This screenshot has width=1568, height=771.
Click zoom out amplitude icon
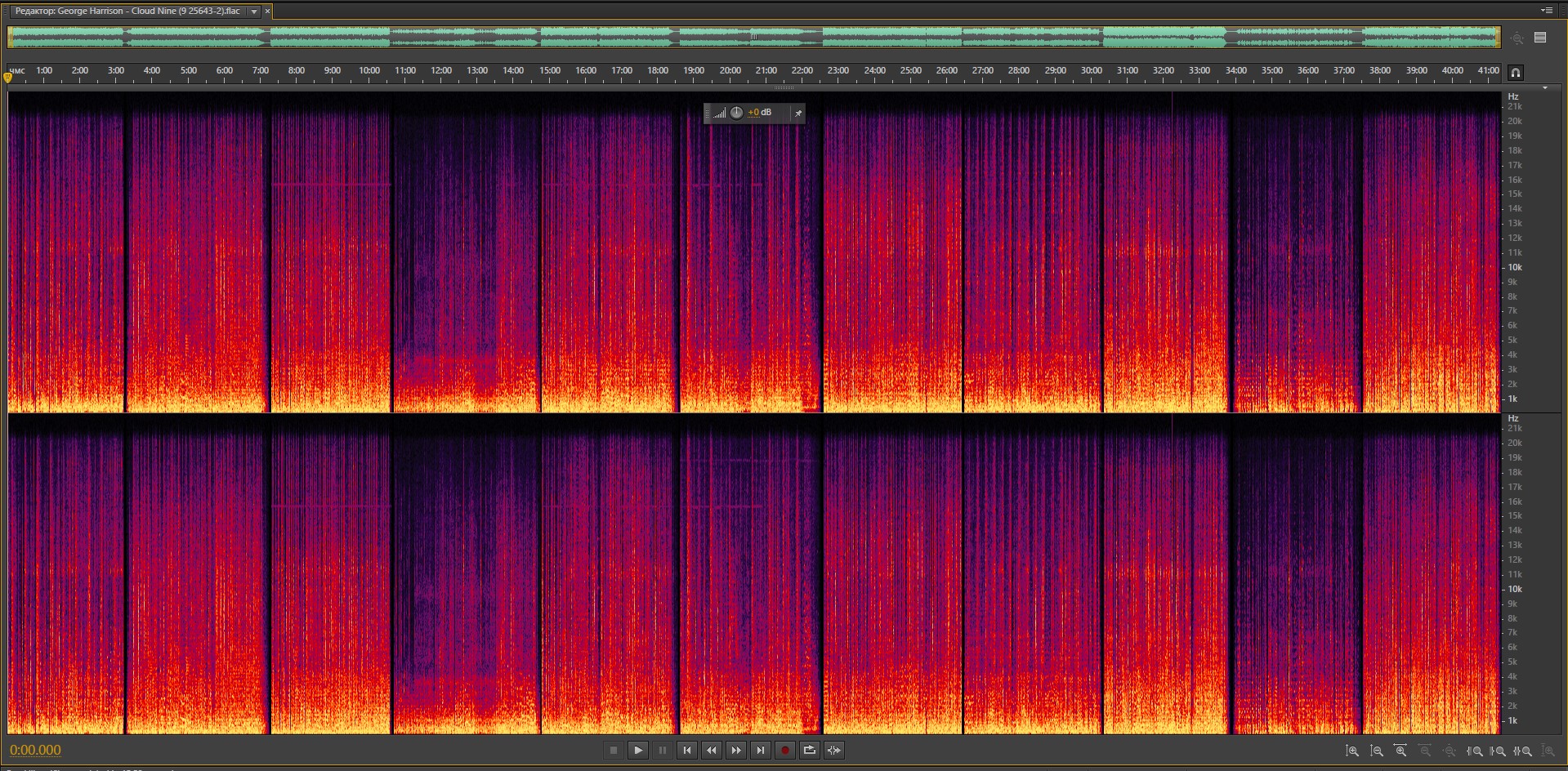pos(1377,751)
